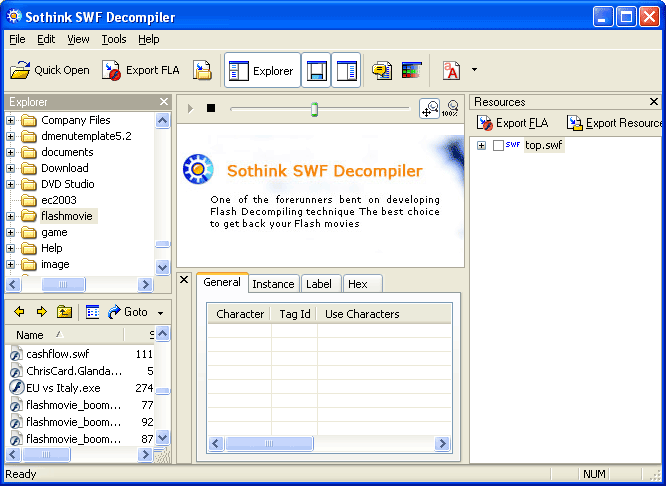Click the Flash icon beside EU vs Italy.exe
666x486 pixels.
16,388
